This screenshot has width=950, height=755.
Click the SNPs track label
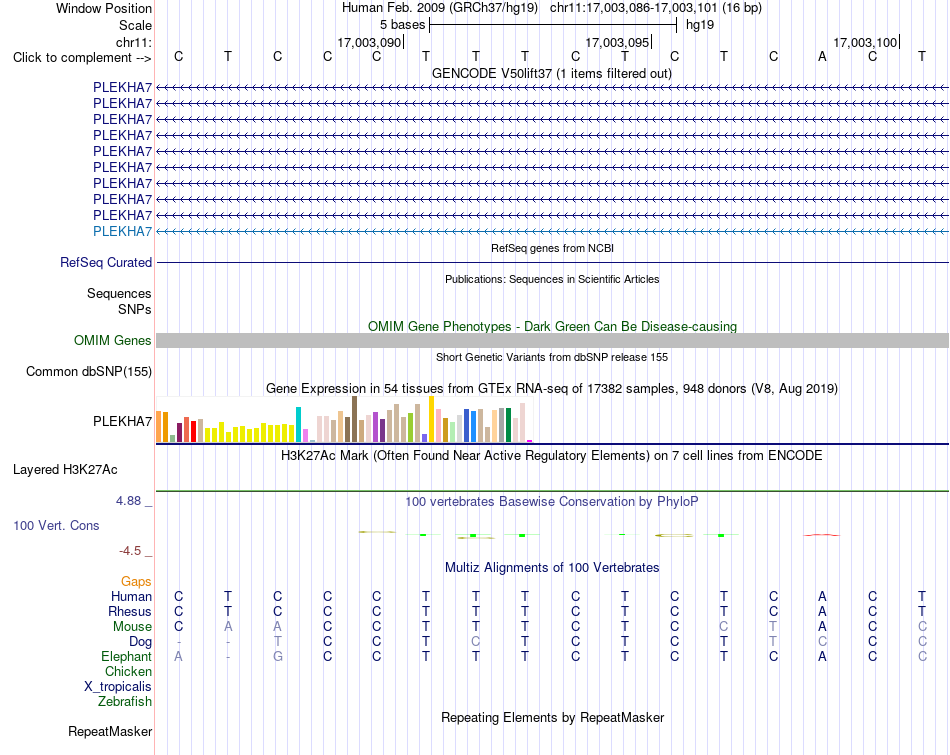click(x=135, y=309)
